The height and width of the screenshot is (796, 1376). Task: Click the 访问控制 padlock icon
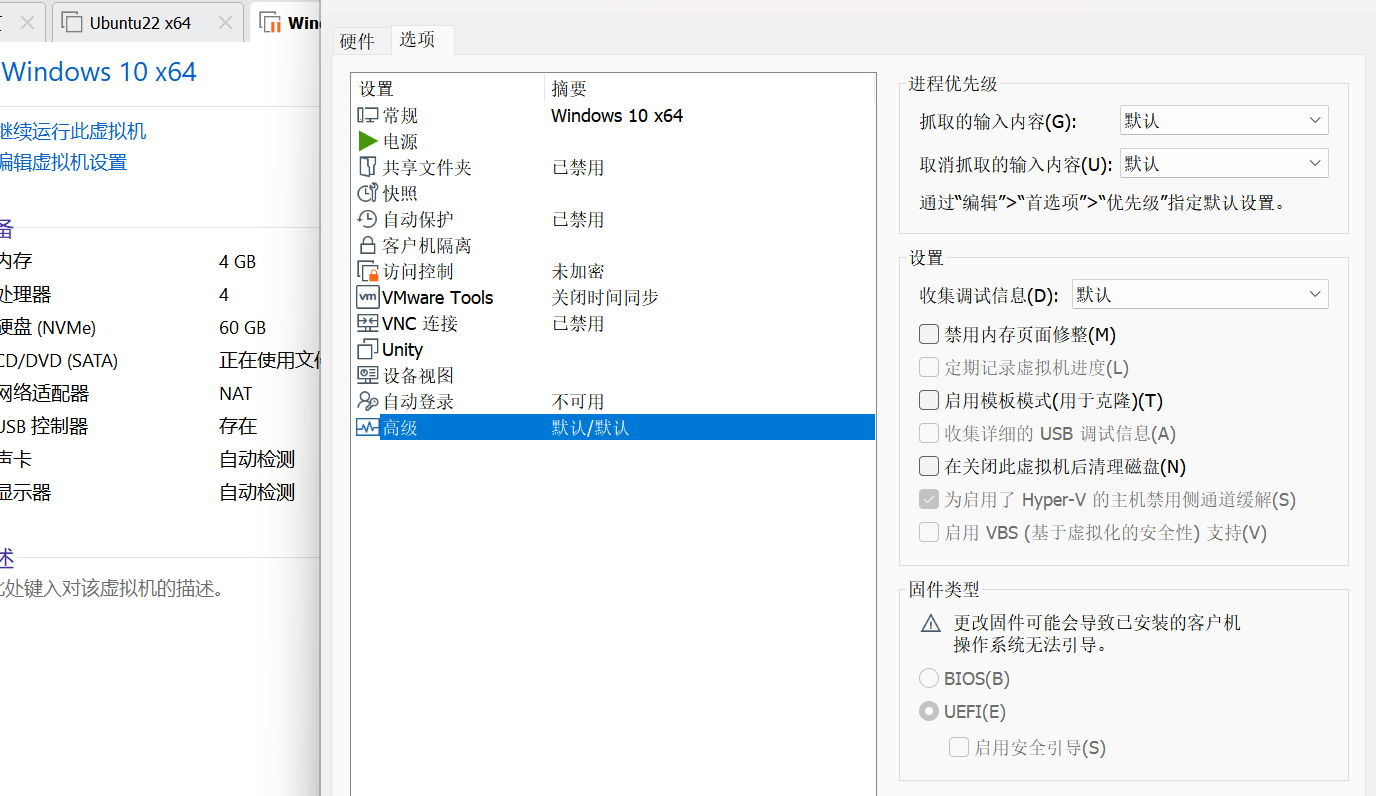367,272
